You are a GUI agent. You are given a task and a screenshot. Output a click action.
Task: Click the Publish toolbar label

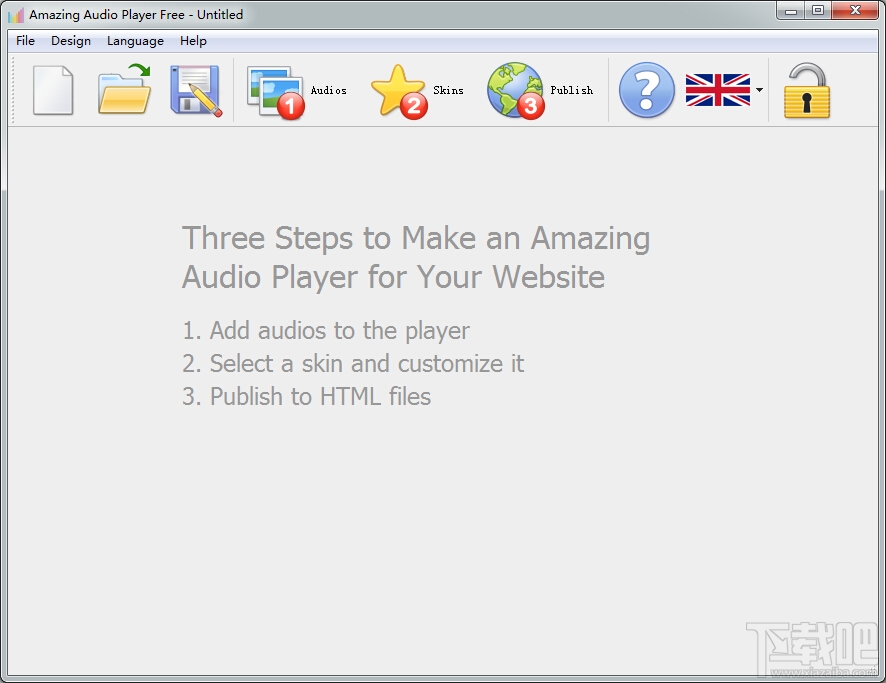572,90
